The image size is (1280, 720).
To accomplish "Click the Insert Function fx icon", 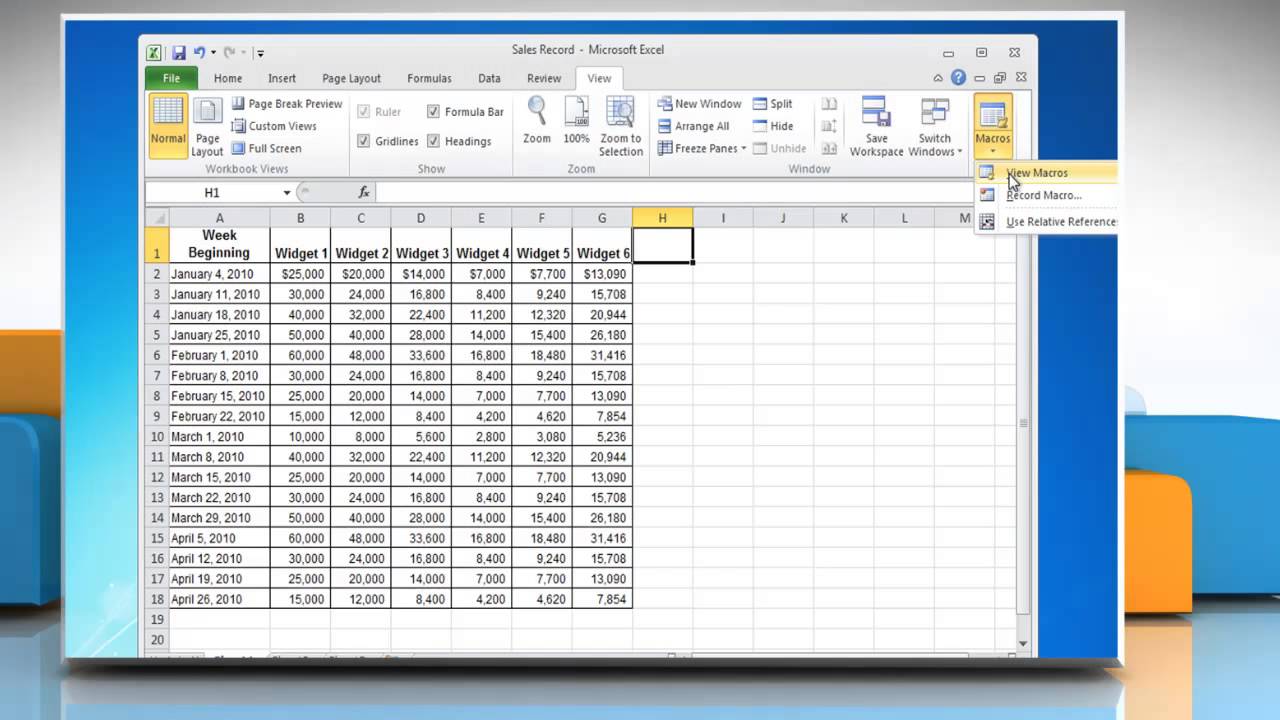I will (x=364, y=192).
